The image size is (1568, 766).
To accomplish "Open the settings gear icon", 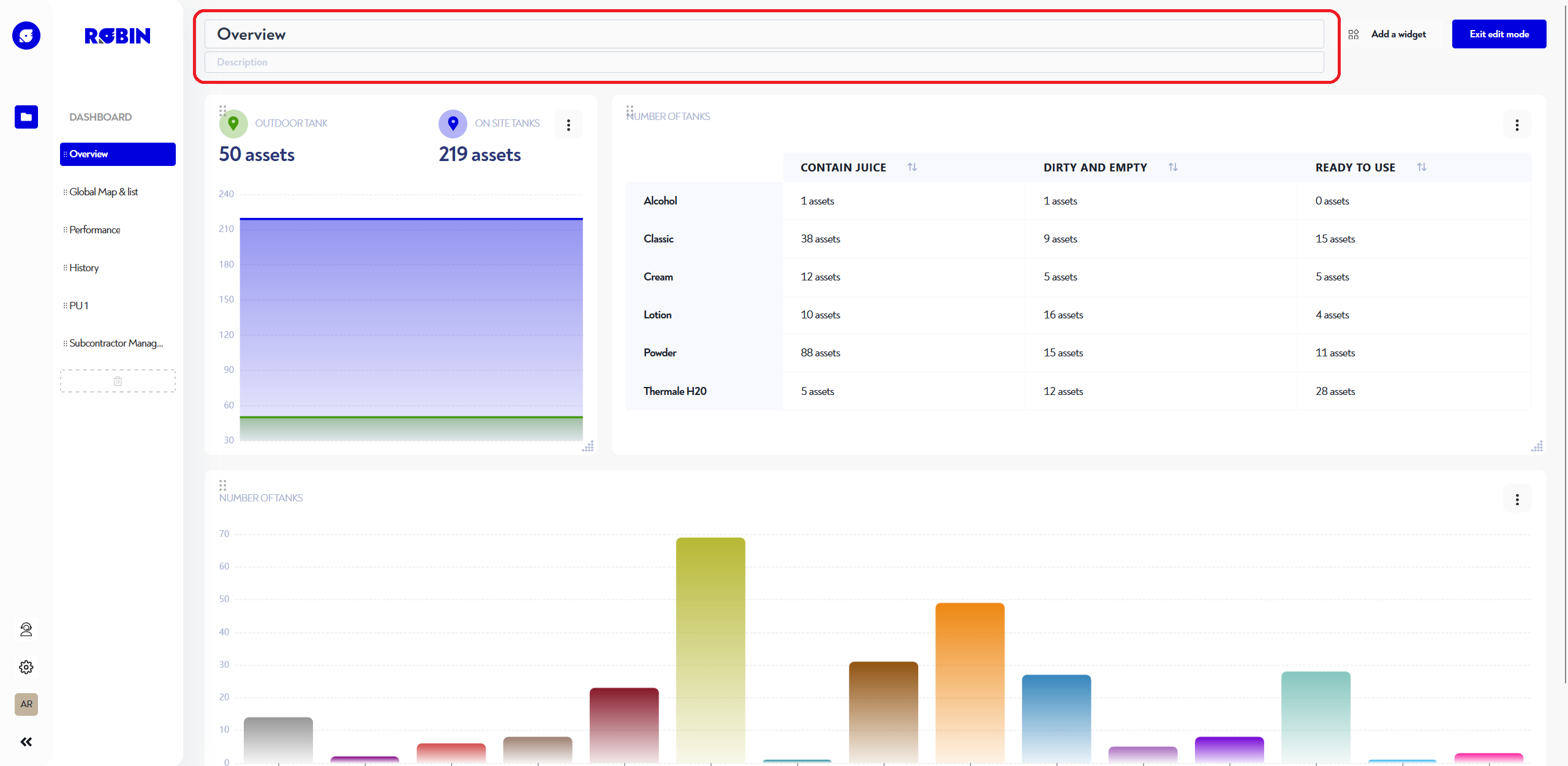I will pos(26,667).
